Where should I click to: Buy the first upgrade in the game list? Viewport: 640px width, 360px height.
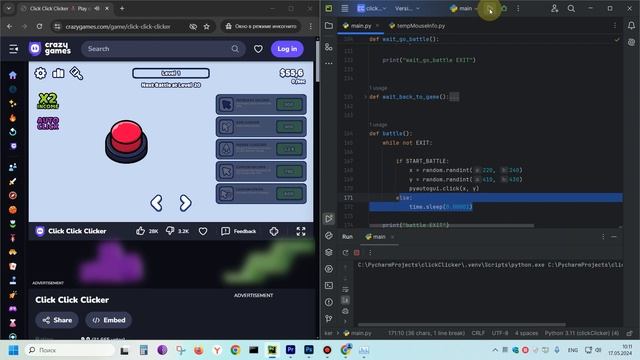pyautogui.click(x=289, y=104)
